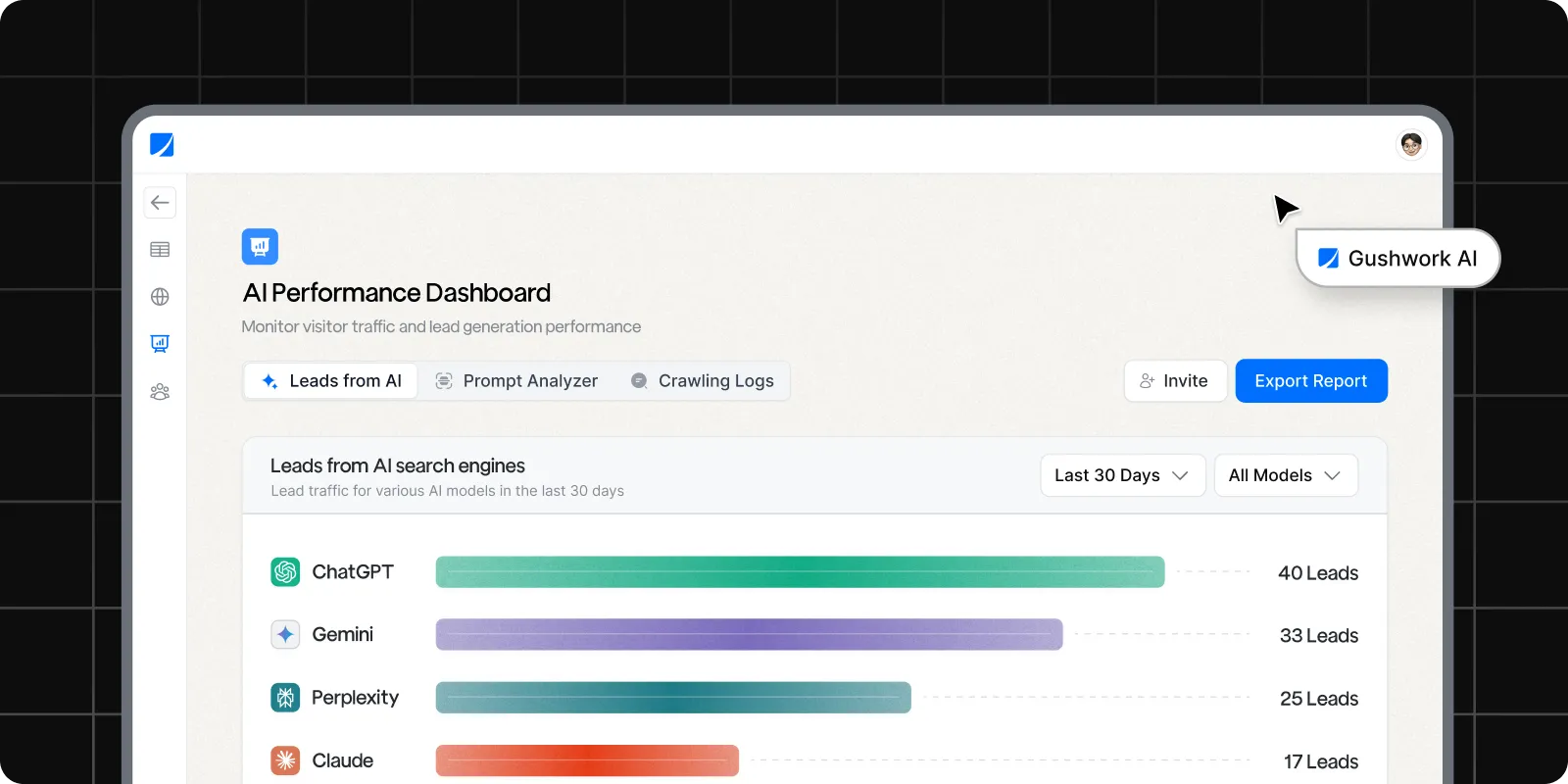Click the green ChatGPT leads bar
Viewport: 1568px width, 784px height.
pyautogui.click(x=800, y=572)
